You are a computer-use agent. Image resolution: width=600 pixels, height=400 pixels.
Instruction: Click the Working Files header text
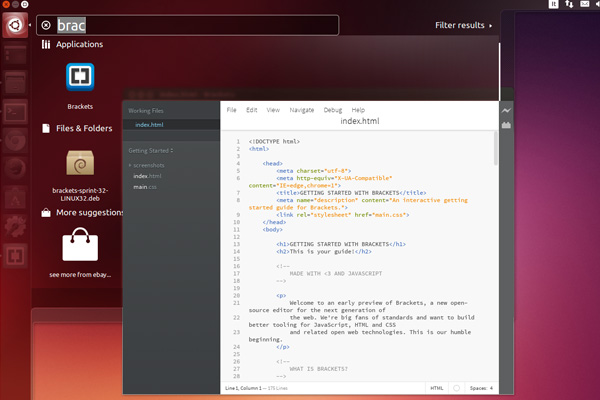point(146,111)
